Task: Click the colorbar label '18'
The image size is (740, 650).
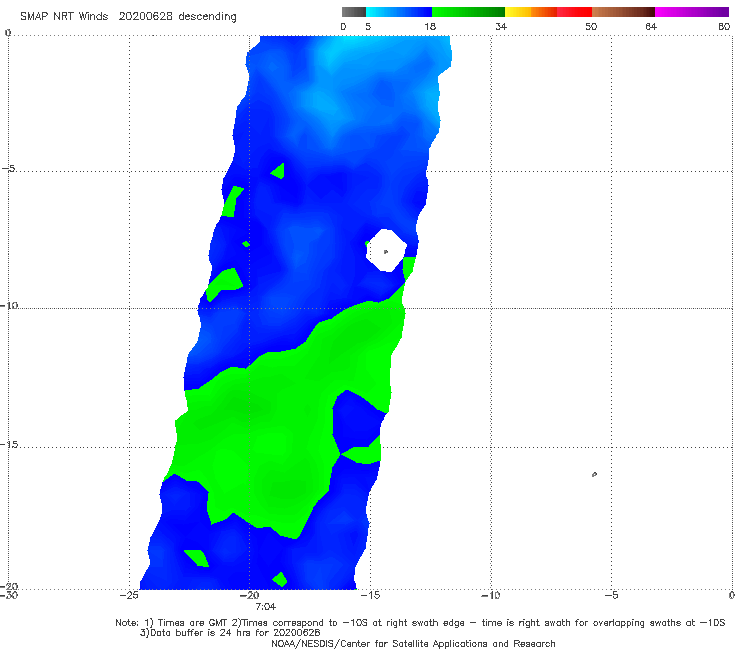Action: [430, 27]
